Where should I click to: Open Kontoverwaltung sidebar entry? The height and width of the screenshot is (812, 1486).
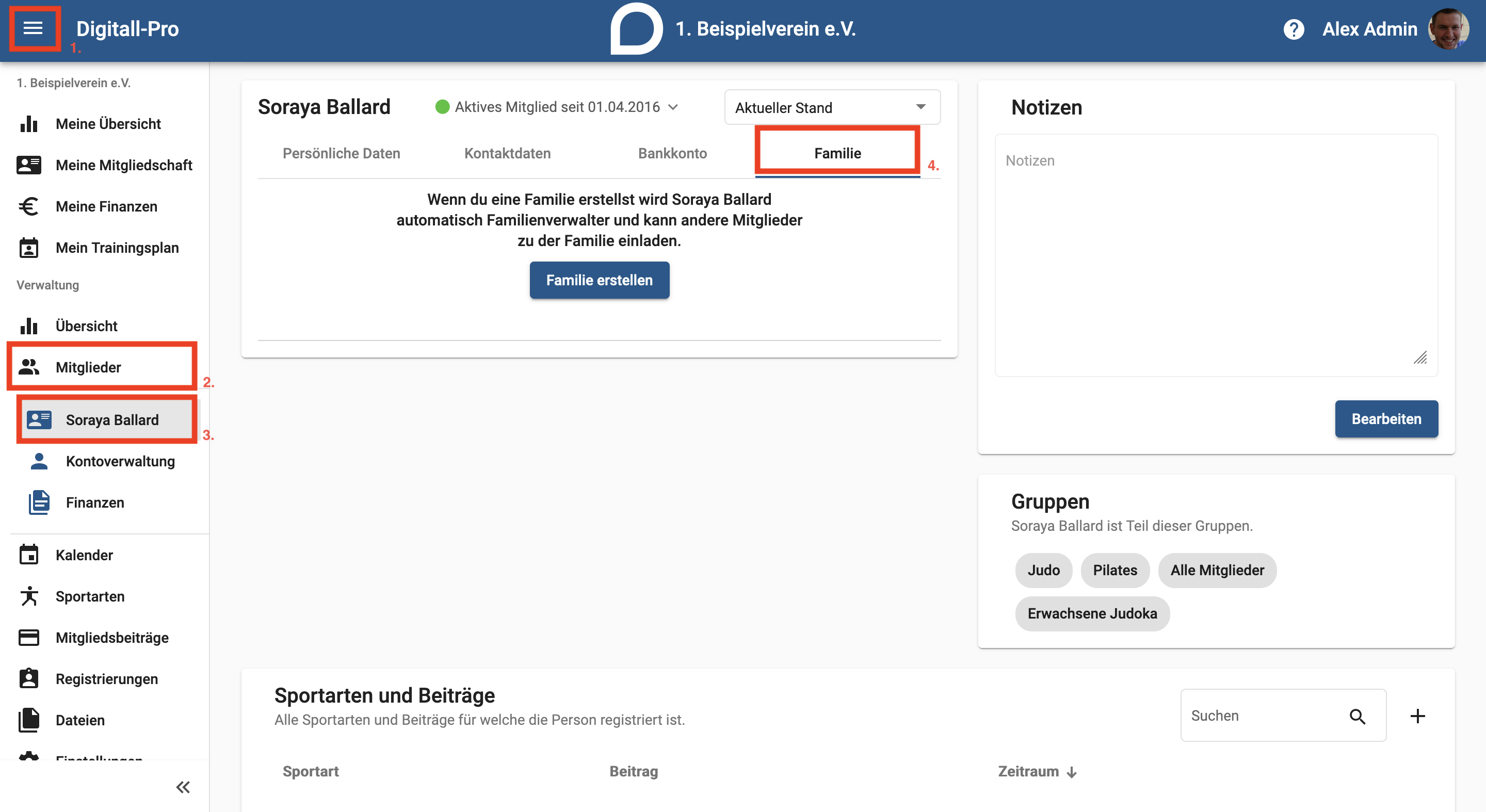[x=109, y=461]
